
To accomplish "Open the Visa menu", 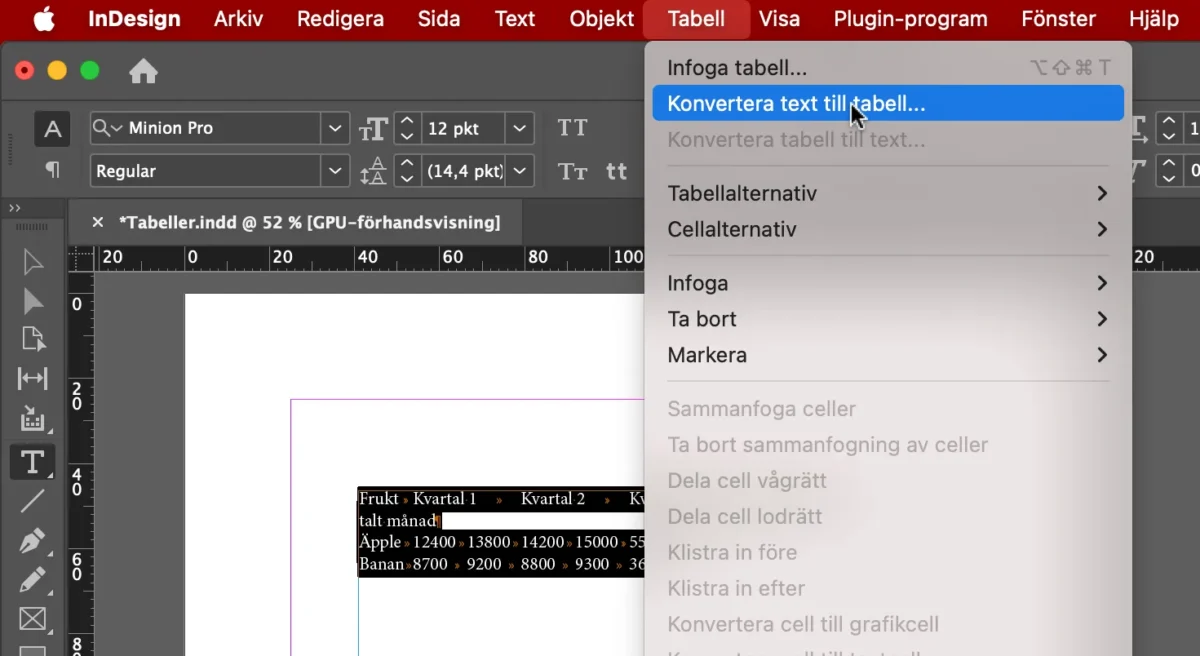I will 779,18.
